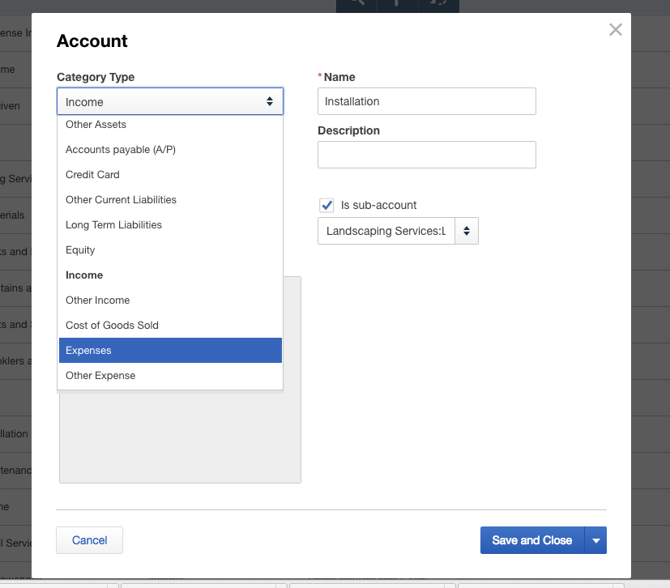The height and width of the screenshot is (588, 670).
Task: Select the bold Income option in list
Action: 170,275
